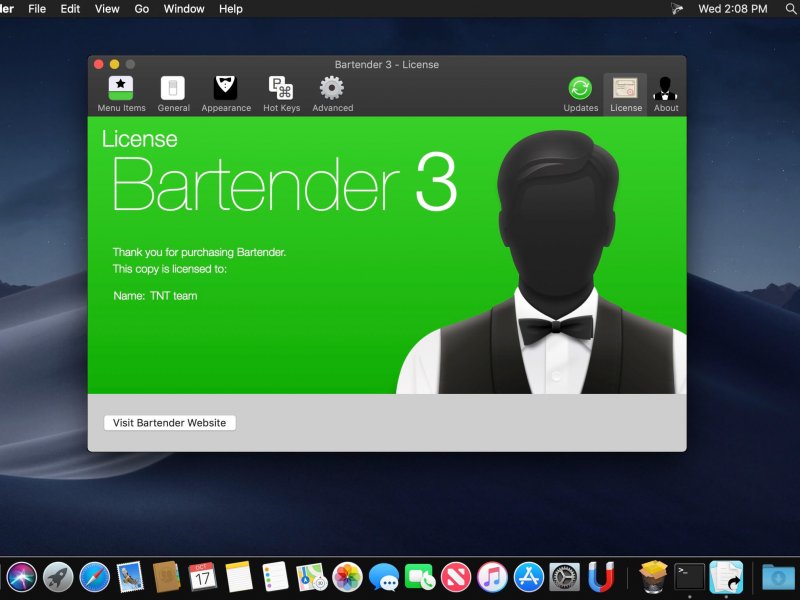Click the 'License' heading on green panel

[140, 139]
